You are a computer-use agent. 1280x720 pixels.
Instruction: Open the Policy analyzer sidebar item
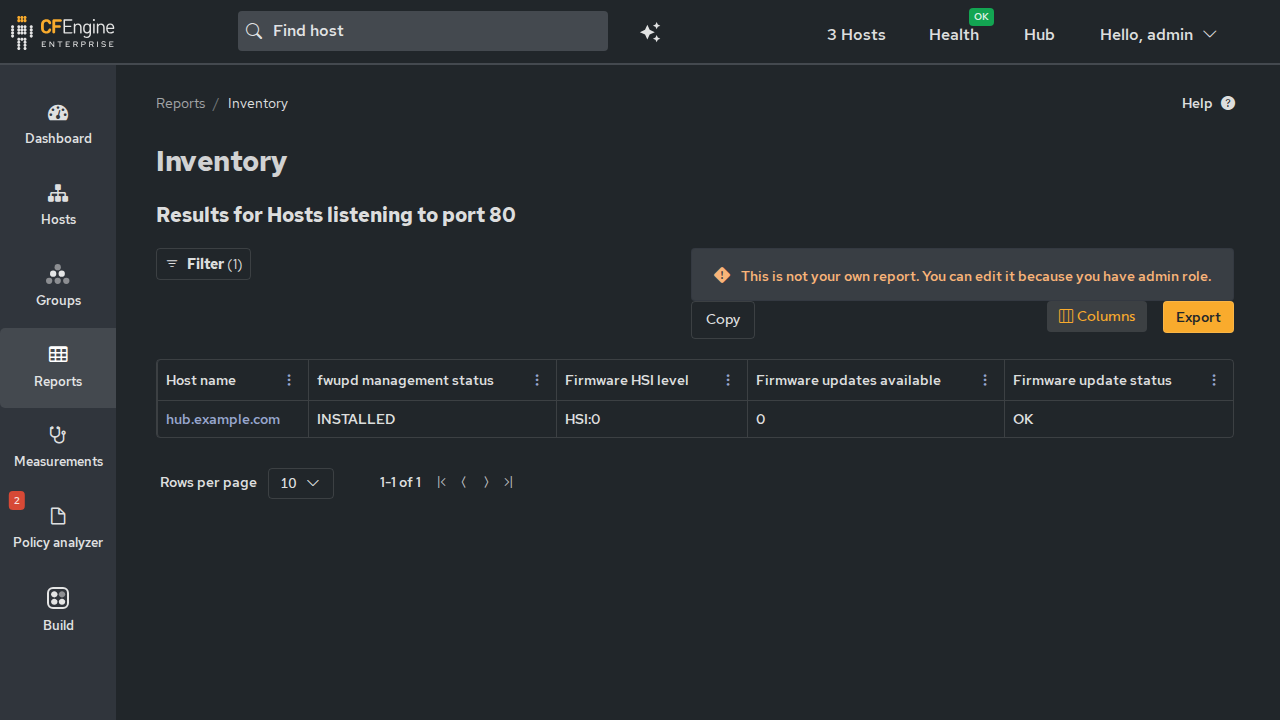coord(58,529)
